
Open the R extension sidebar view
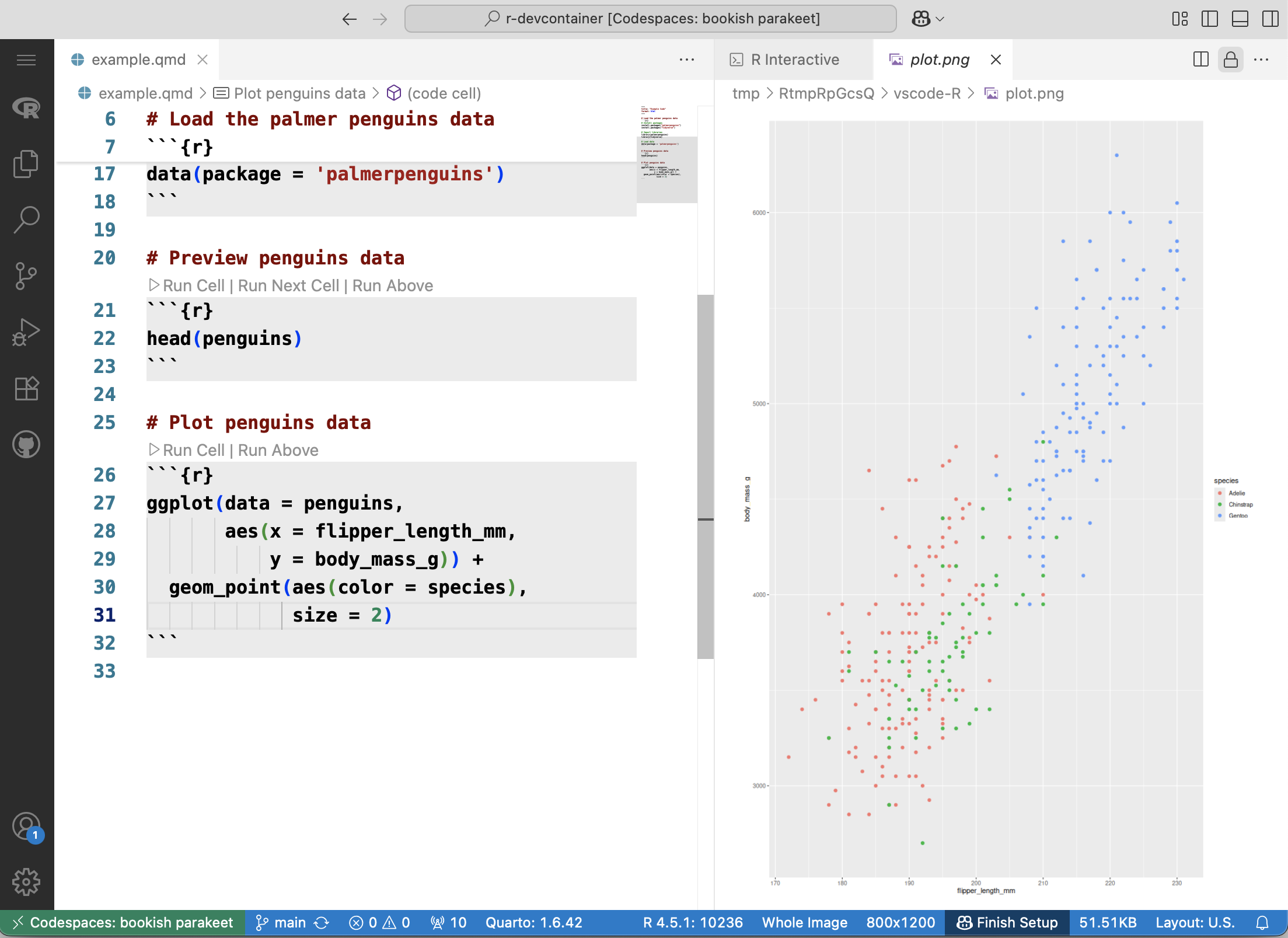pyautogui.click(x=26, y=108)
